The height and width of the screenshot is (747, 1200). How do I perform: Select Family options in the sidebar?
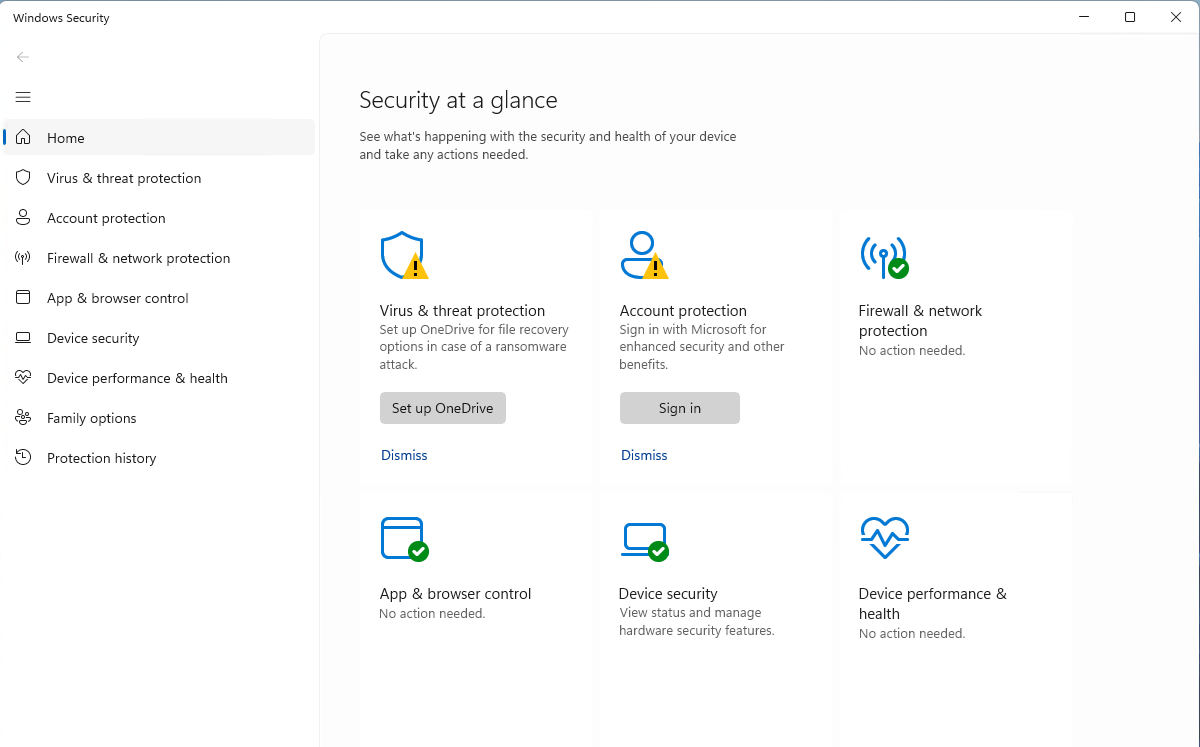pos(91,418)
